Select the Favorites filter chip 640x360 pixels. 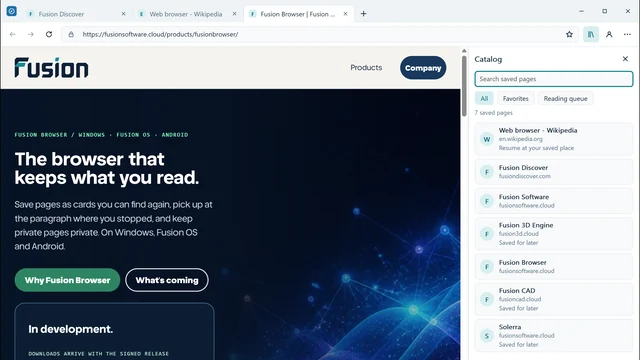pos(516,98)
